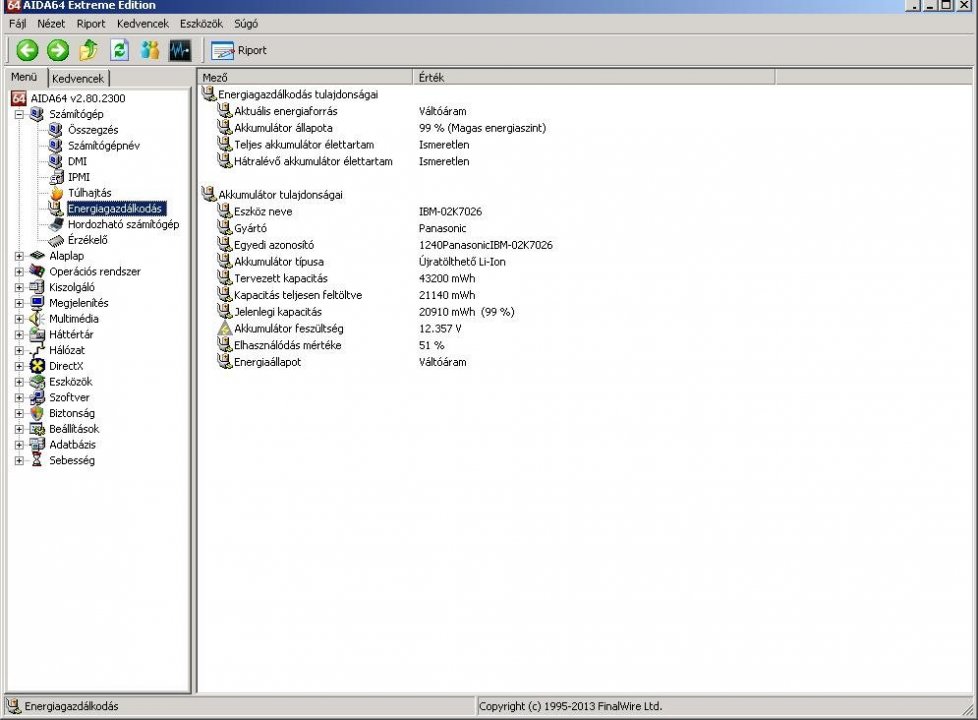Click the Alaplap motherboard icon

point(37,256)
